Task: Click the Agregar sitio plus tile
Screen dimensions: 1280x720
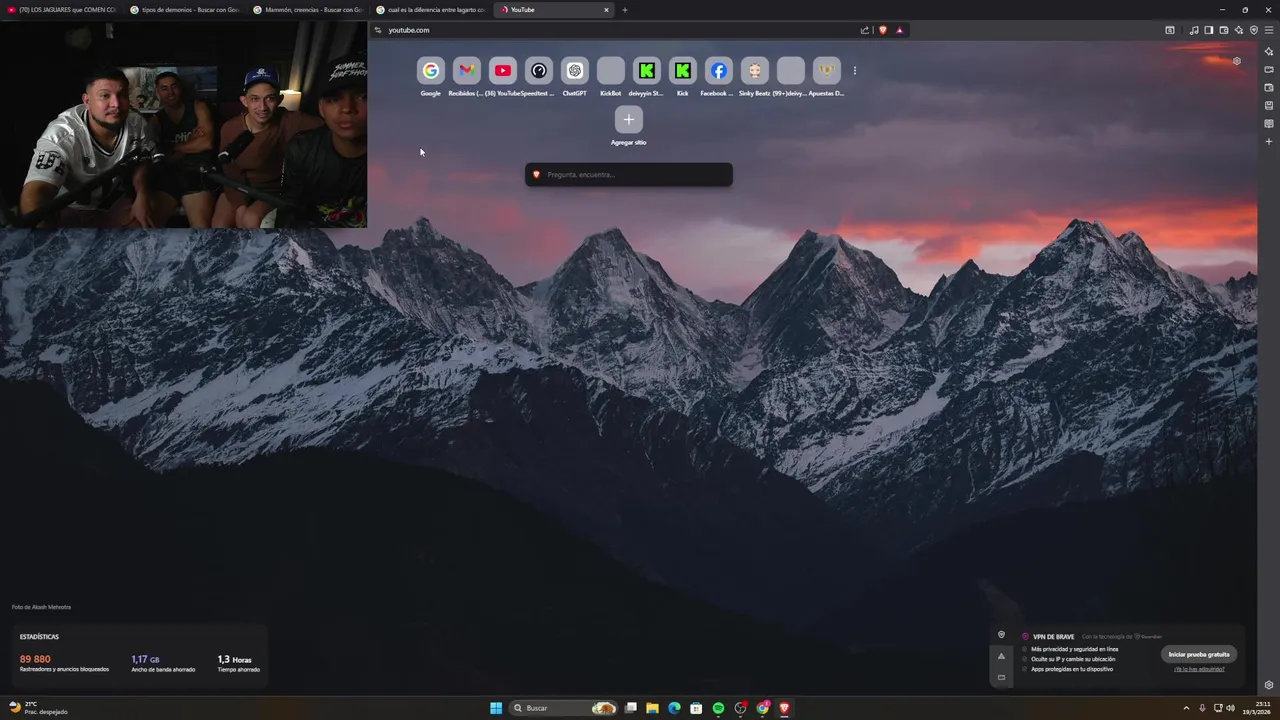Action: [x=628, y=120]
